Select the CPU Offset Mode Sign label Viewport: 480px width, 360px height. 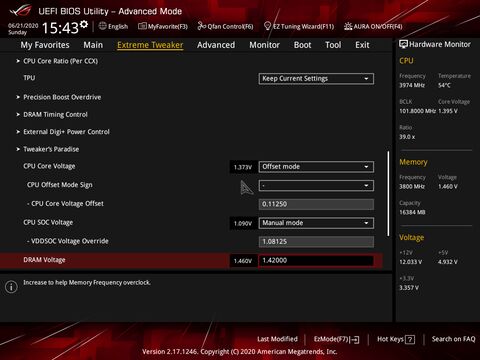[60, 185]
